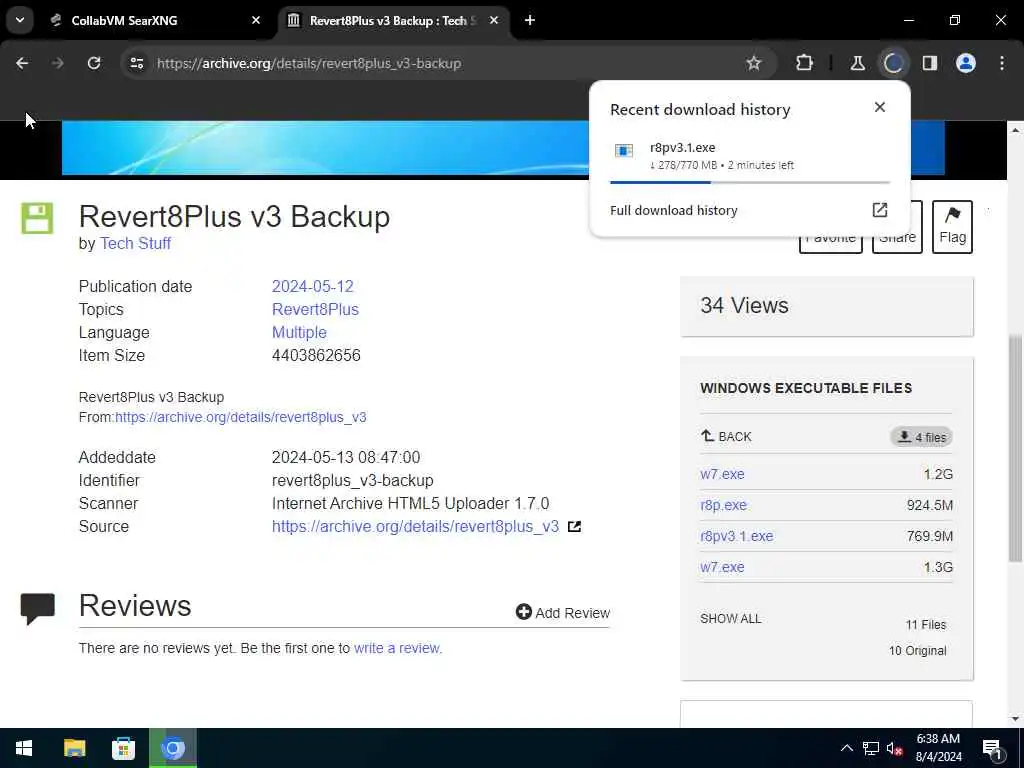Viewport: 1024px width, 768px height.
Task: Download w7.exe sized 1.2G
Action: click(x=722, y=474)
